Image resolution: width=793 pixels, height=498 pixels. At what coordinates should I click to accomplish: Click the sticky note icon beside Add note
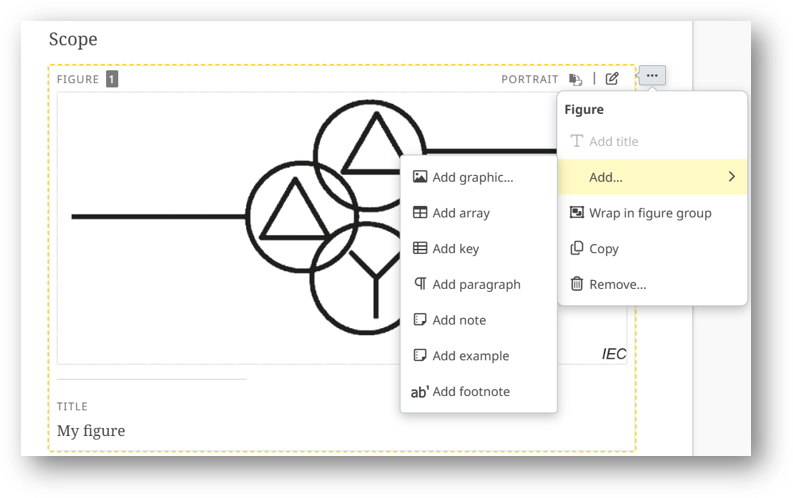click(x=420, y=320)
